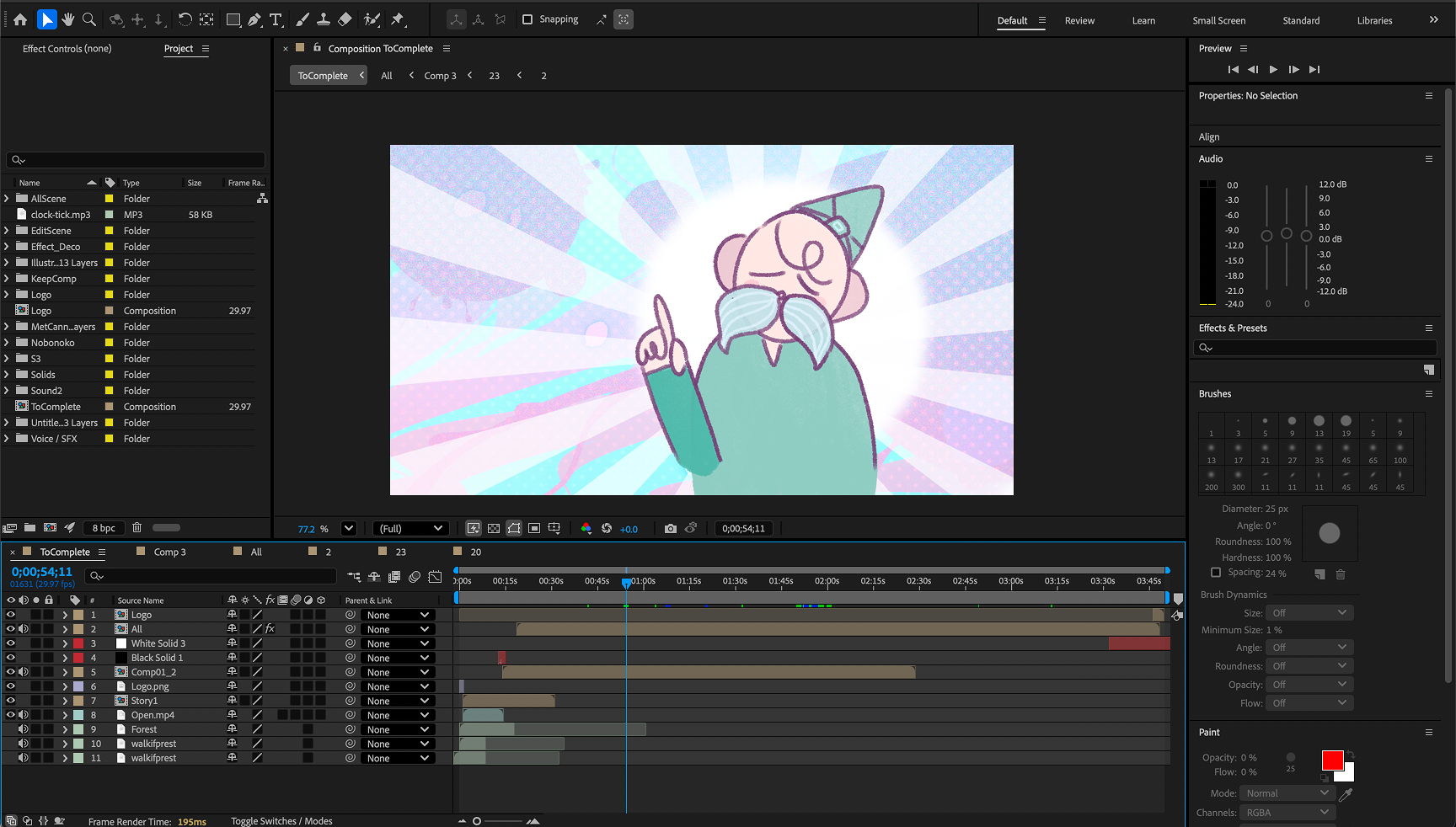Select the Rotation tool
The image size is (1456, 827).
[x=185, y=19]
